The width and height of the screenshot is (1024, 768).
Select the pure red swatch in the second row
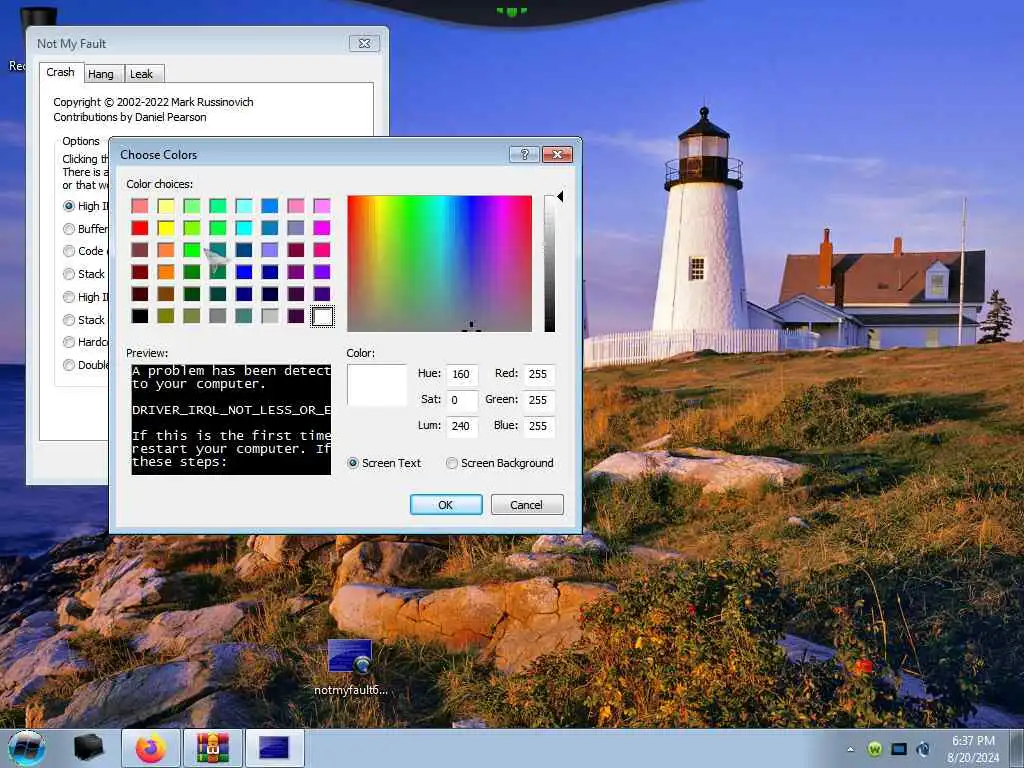tap(140, 228)
